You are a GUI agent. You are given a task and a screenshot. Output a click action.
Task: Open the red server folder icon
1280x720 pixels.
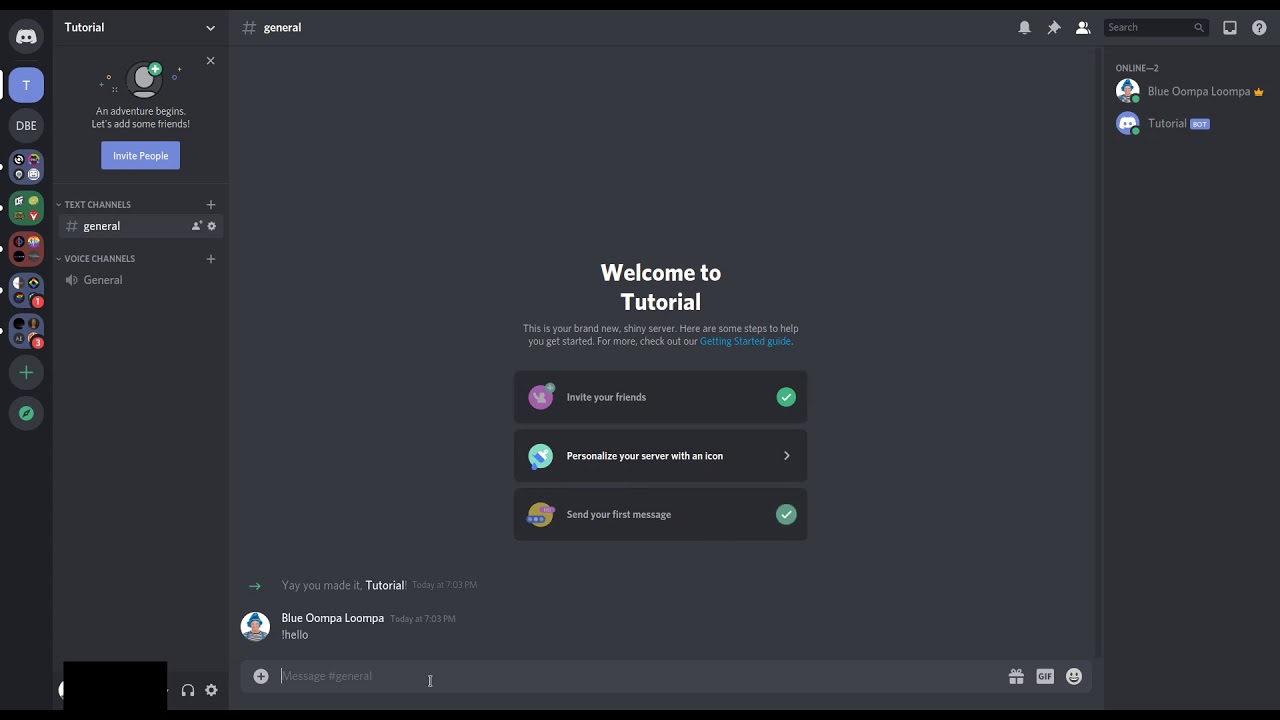(26, 249)
